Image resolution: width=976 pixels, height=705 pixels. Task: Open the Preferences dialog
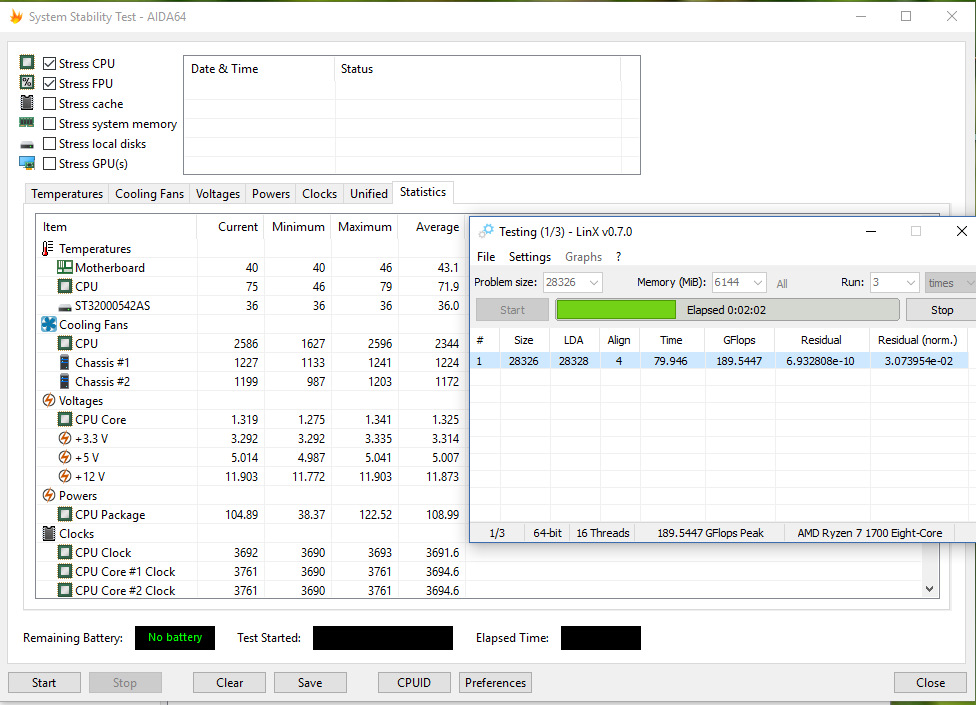click(495, 683)
